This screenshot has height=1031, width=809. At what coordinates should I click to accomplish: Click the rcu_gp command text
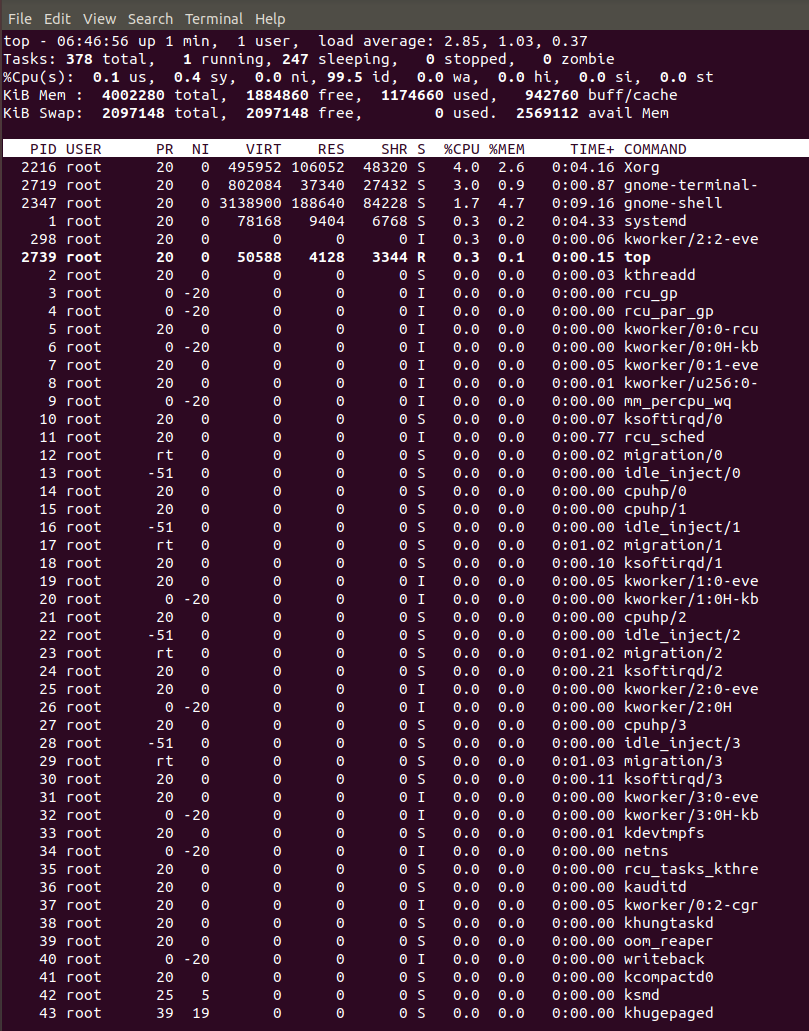point(650,293)
